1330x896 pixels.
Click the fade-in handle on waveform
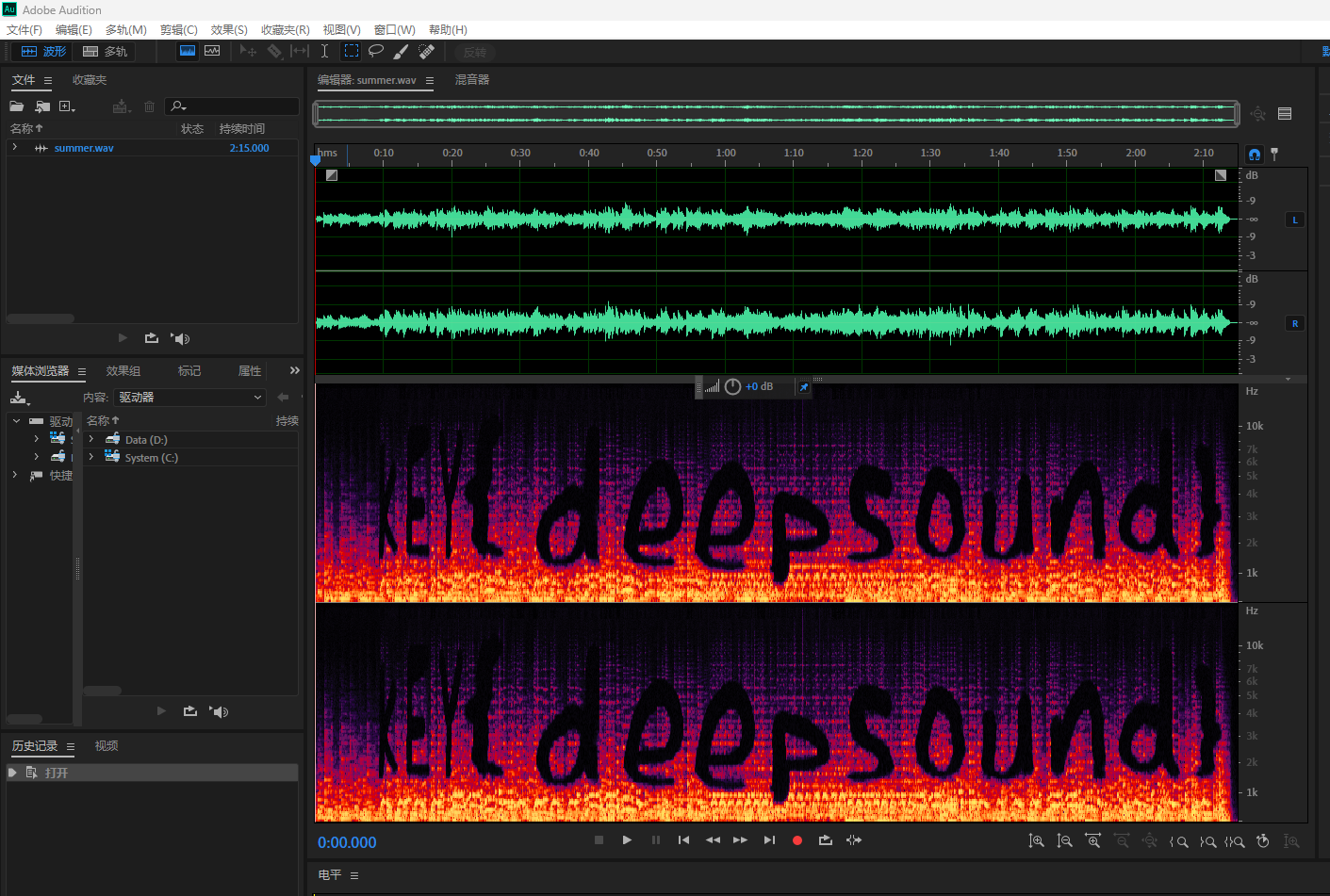point(331,175)
